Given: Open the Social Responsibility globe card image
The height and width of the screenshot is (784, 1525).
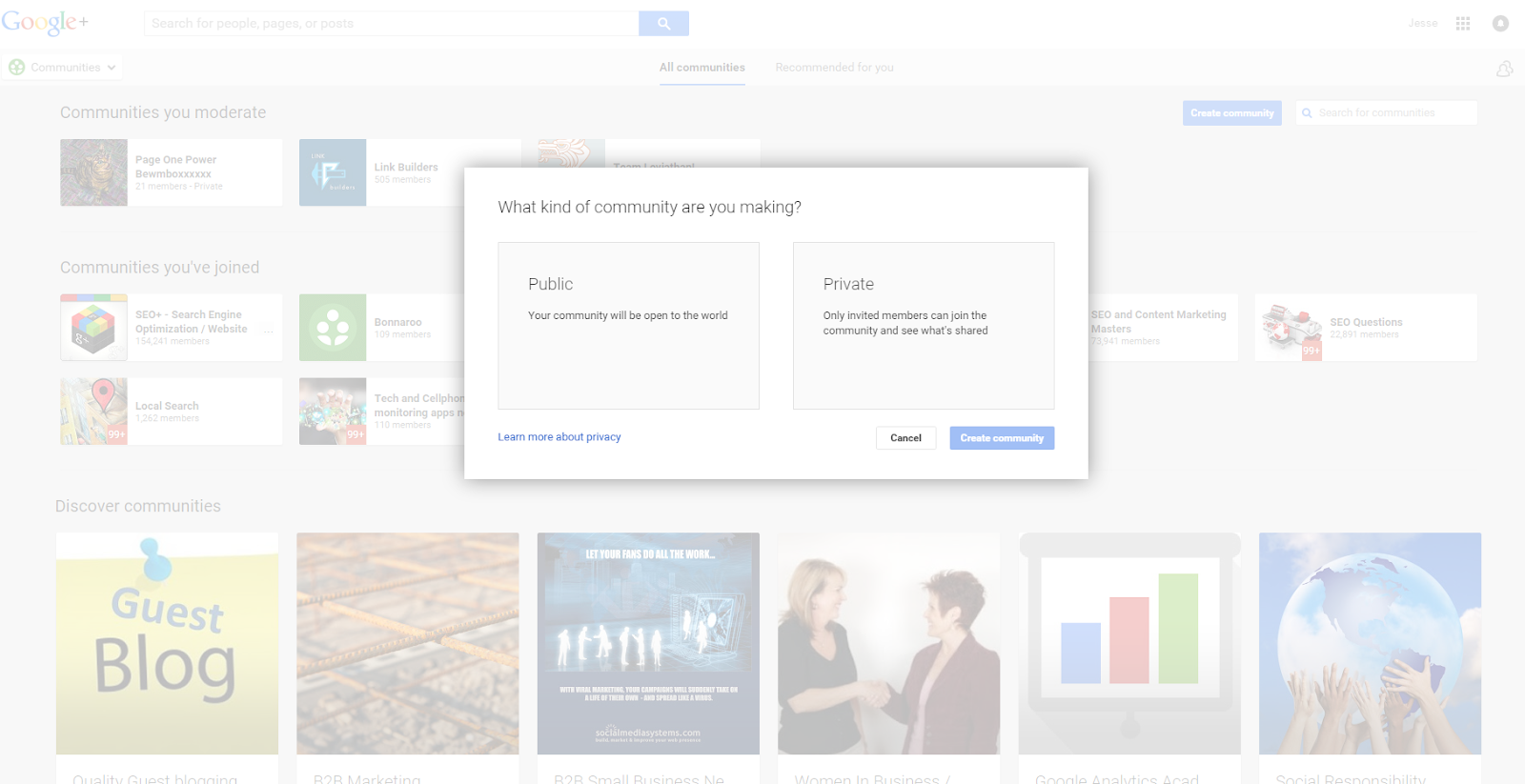Looking at the screenshot, I should pyautogui.click(x=1370, y=644).
